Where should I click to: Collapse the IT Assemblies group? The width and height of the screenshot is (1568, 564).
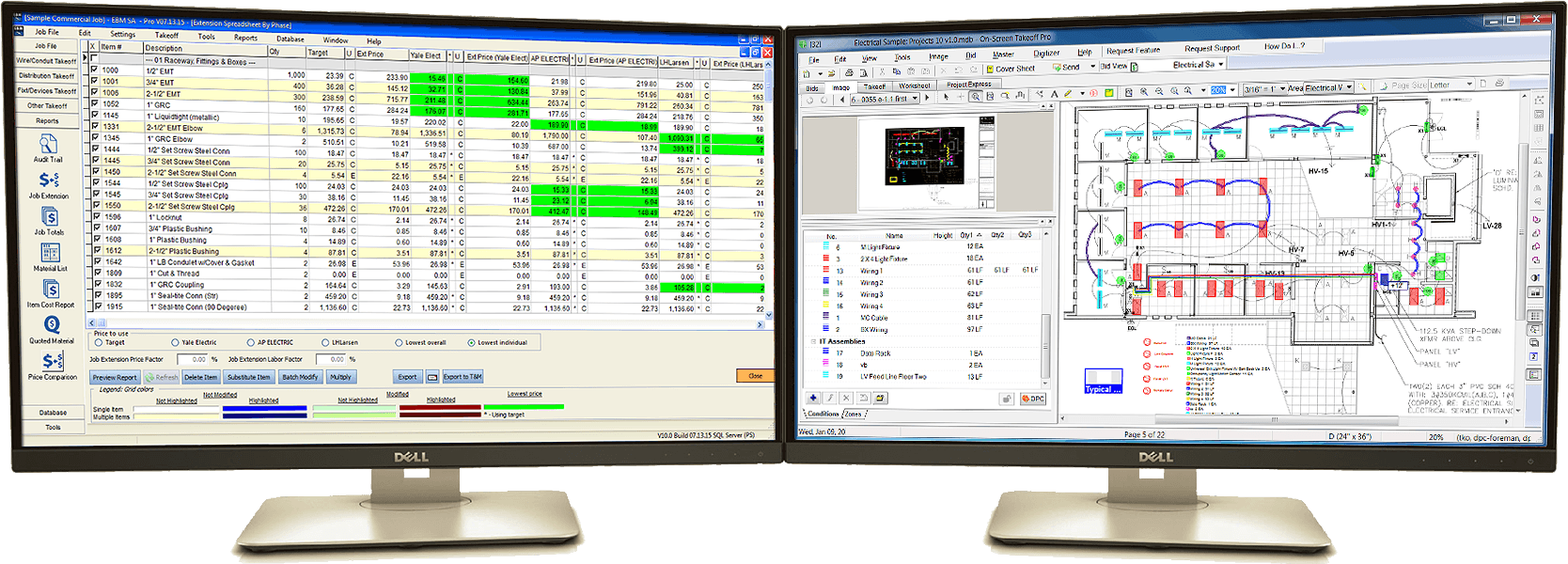coord(813,341)
